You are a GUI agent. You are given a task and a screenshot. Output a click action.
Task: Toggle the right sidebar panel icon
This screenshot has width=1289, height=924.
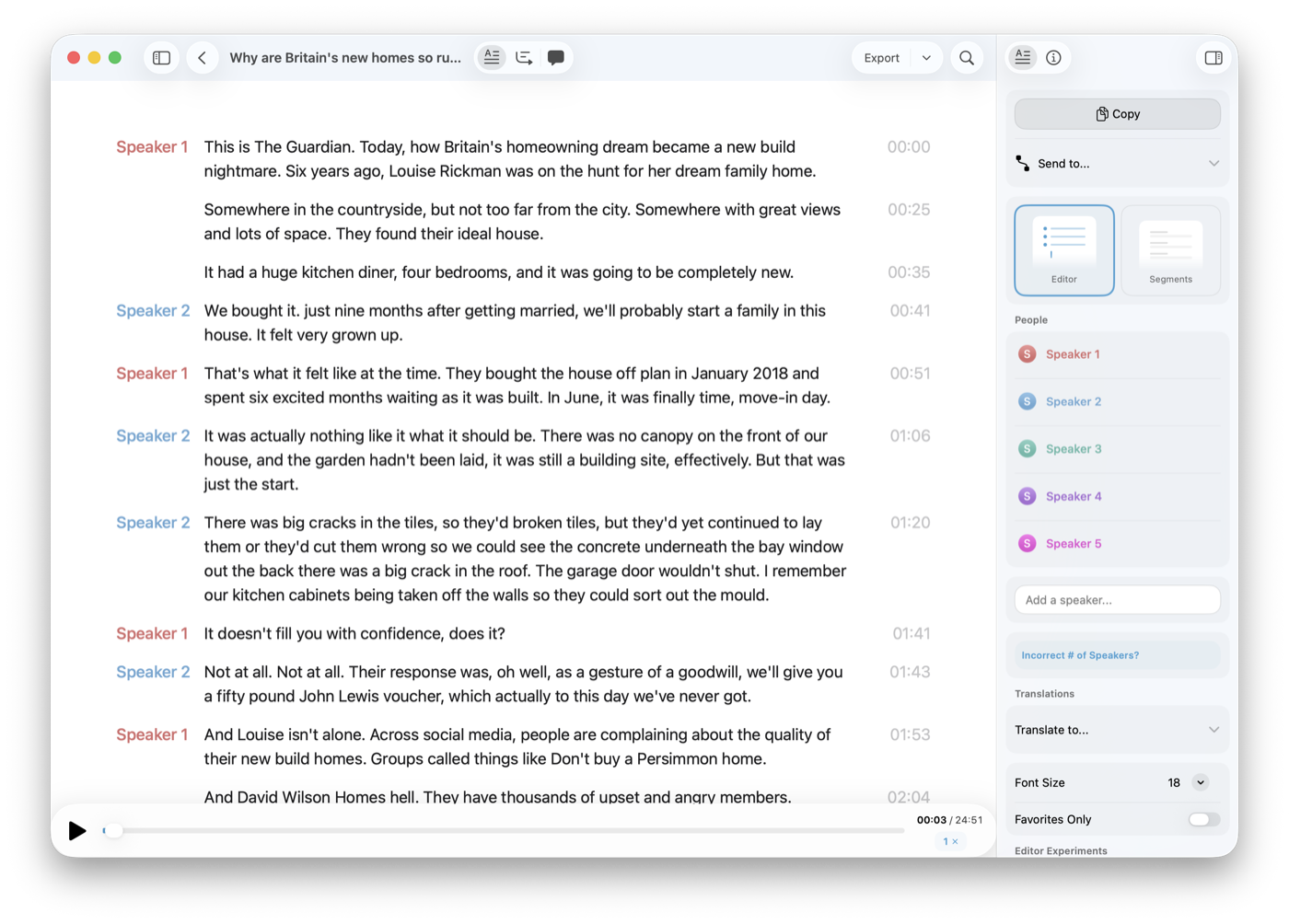pyautogui.click(x=1214, y=58)
